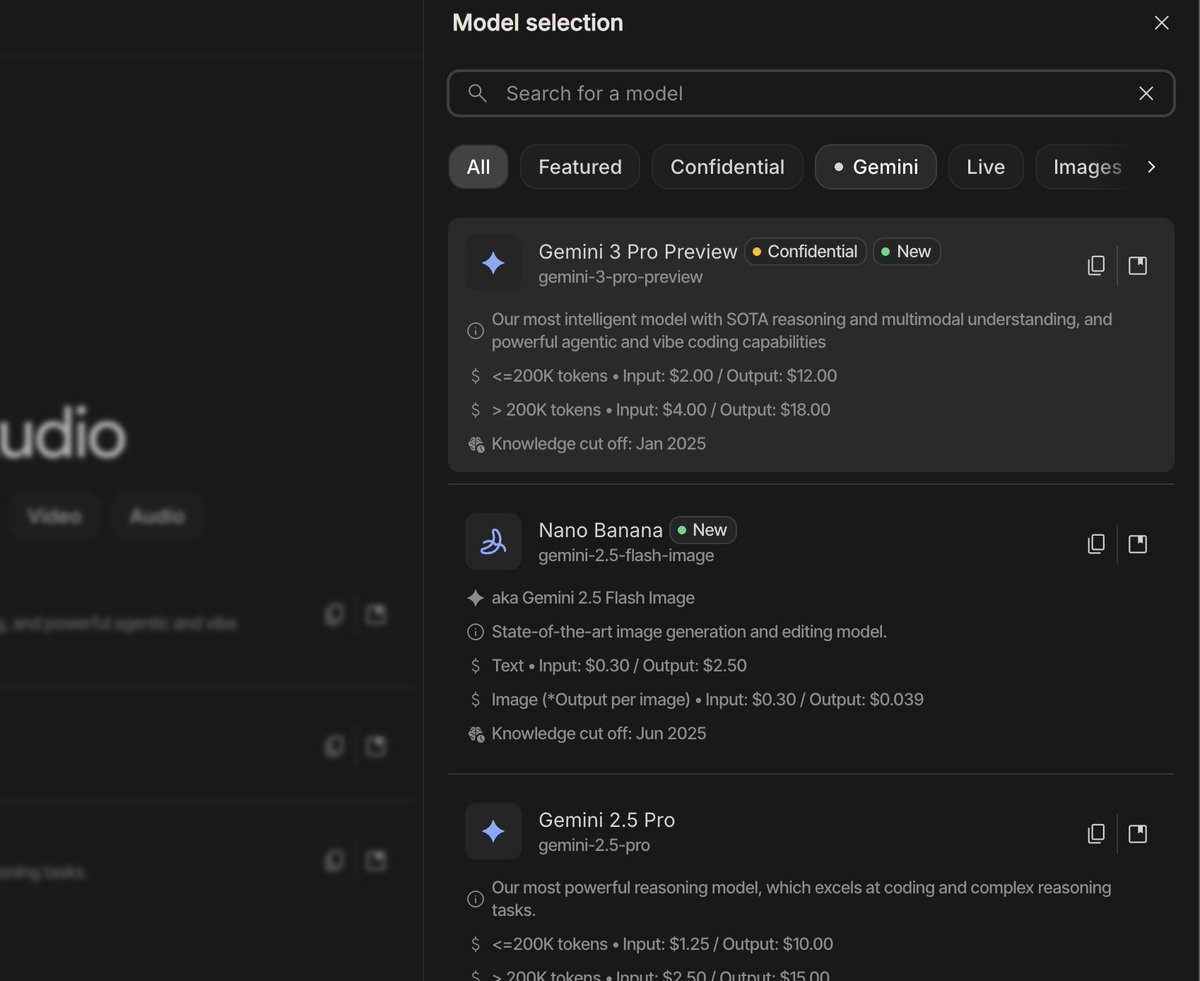Image resolution: width=1200 pixels, height=981 pixels.
Task: Copy the gemini-3-pro-preview model ID
Action: (1096, 265)
